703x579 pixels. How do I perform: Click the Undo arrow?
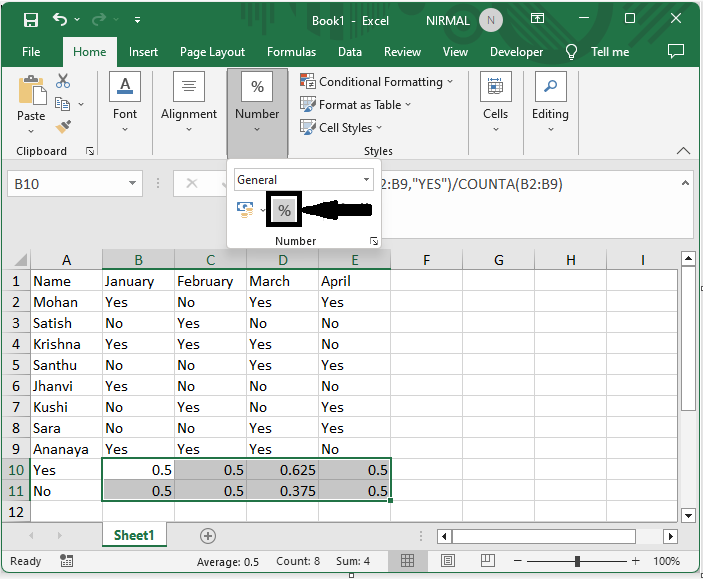pyautogui.click(x=60, y=19)
